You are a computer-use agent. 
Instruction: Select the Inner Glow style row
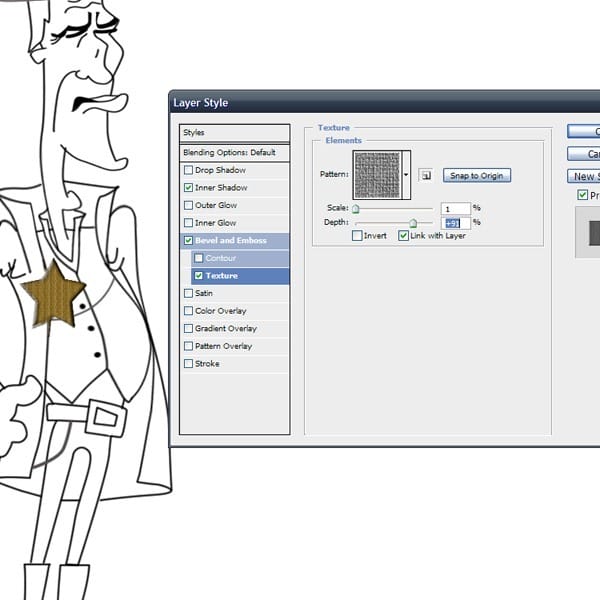click(x=235, y=223)
